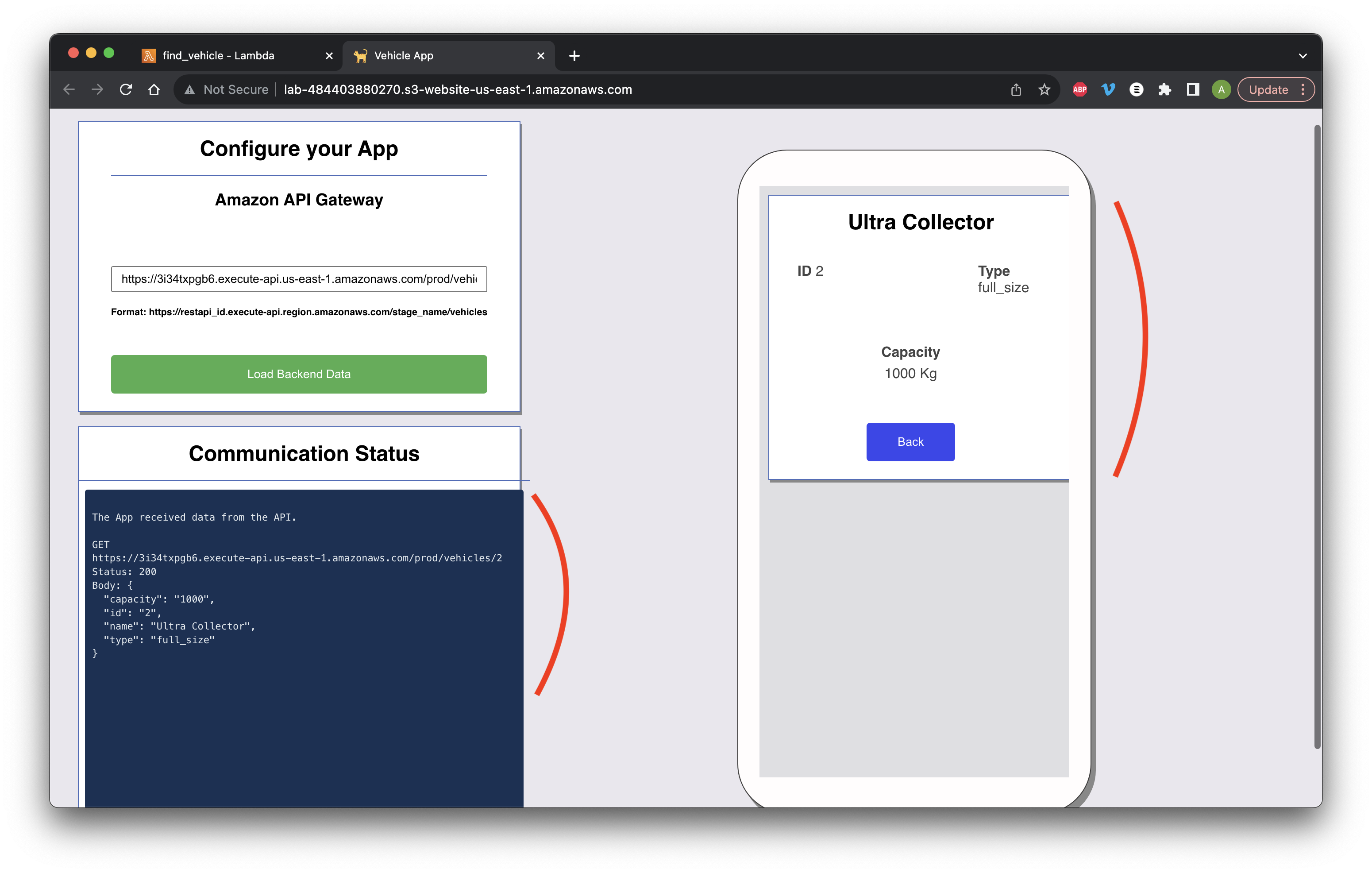Open the green profile avatar
This screenshot has width=1372, height=873.
[1221, 89]
